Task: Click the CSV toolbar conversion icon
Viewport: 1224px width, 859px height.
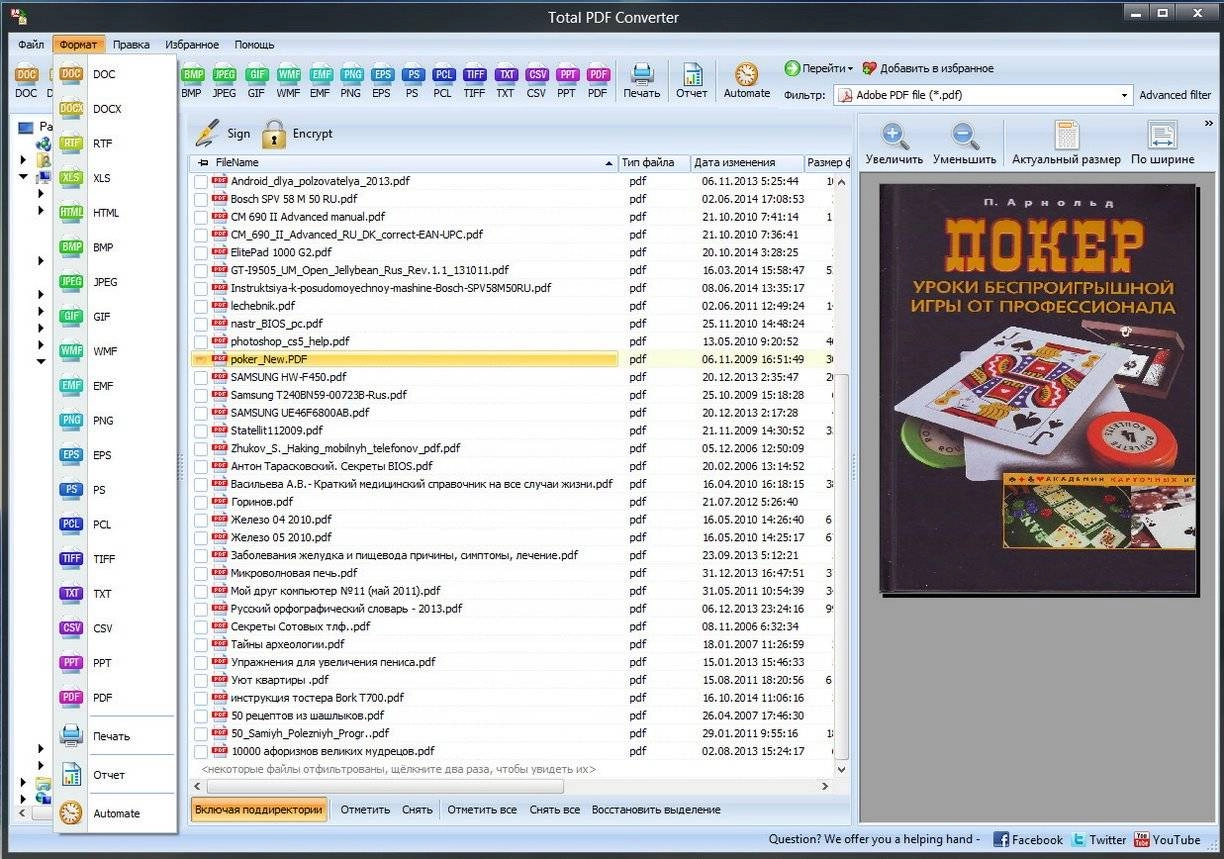Action: [x=537, y=81]
